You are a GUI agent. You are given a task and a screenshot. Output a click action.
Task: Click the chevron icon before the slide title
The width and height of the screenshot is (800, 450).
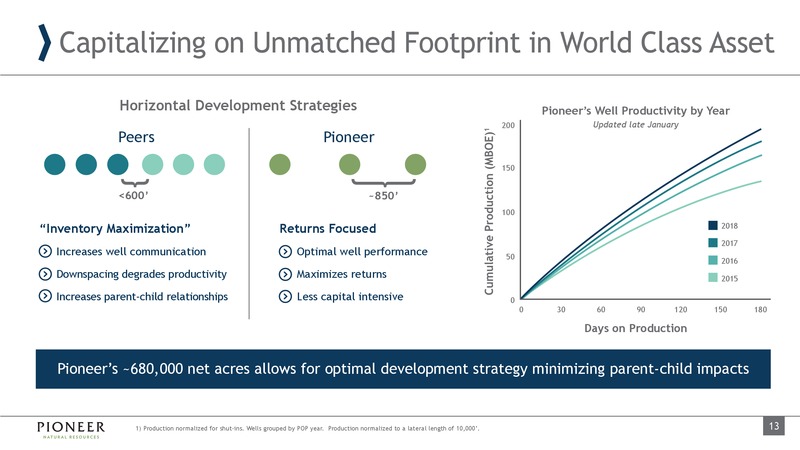coord(45,43)
